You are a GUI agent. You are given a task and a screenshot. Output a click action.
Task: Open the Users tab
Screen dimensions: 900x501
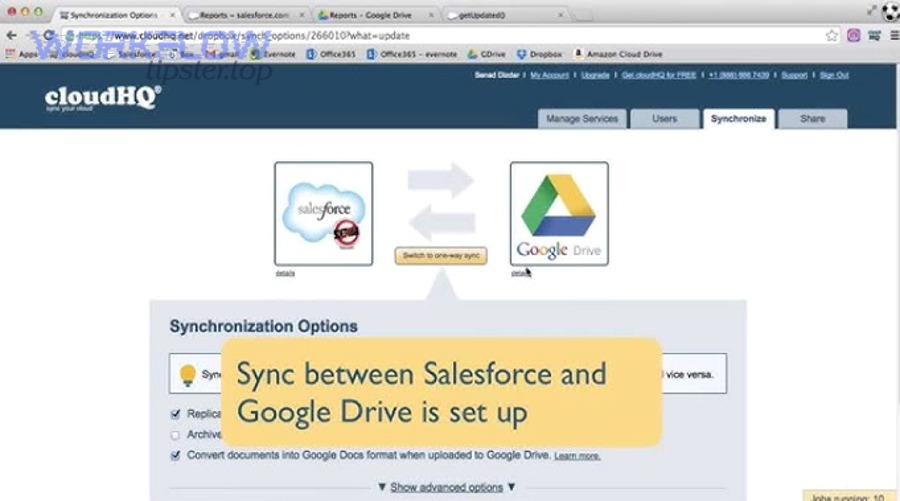(x=665, y=119)
